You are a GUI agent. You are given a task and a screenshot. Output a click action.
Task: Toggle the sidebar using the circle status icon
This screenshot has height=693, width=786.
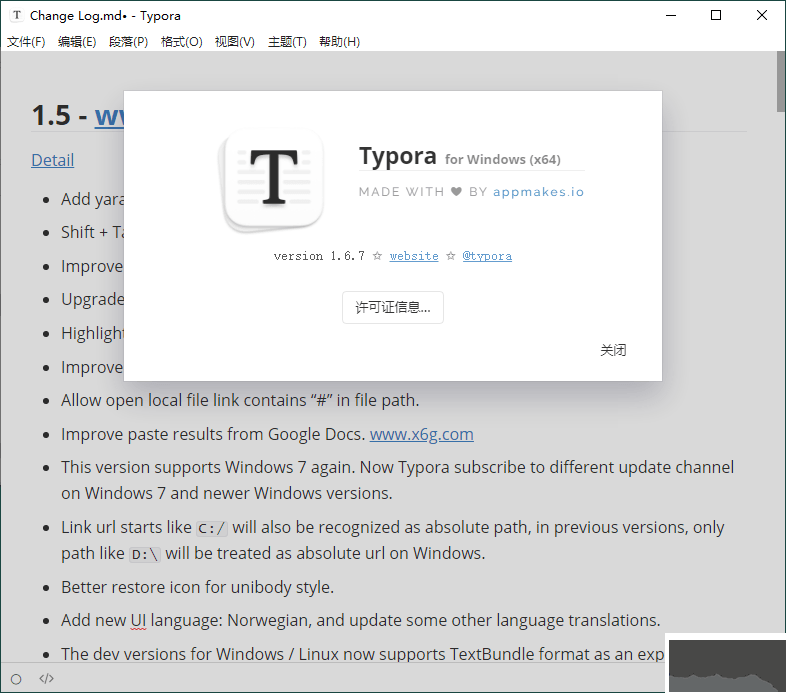point(16,679)
